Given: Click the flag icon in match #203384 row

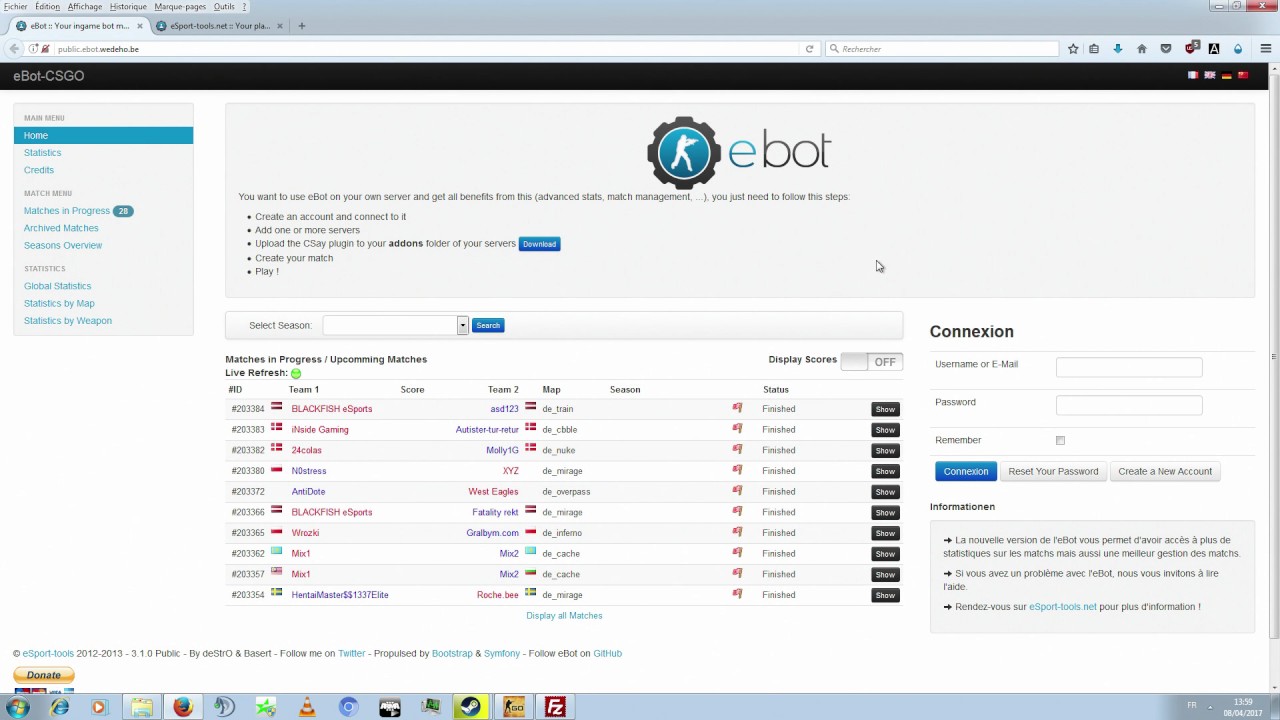Looking at the screenshot, I should [x=737, y=408].
